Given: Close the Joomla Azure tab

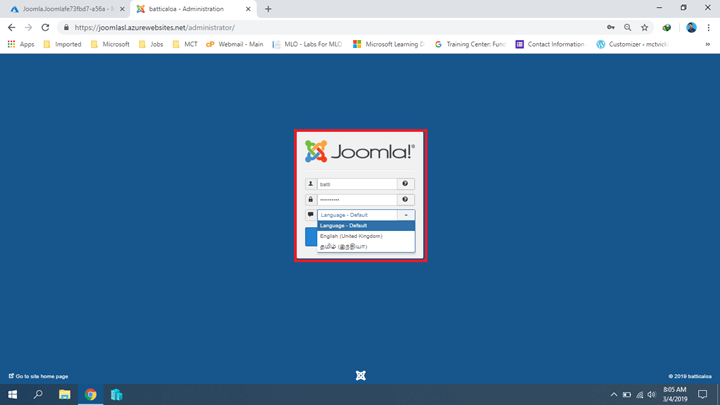Looking at the screenshot, I should pos(122,9).
